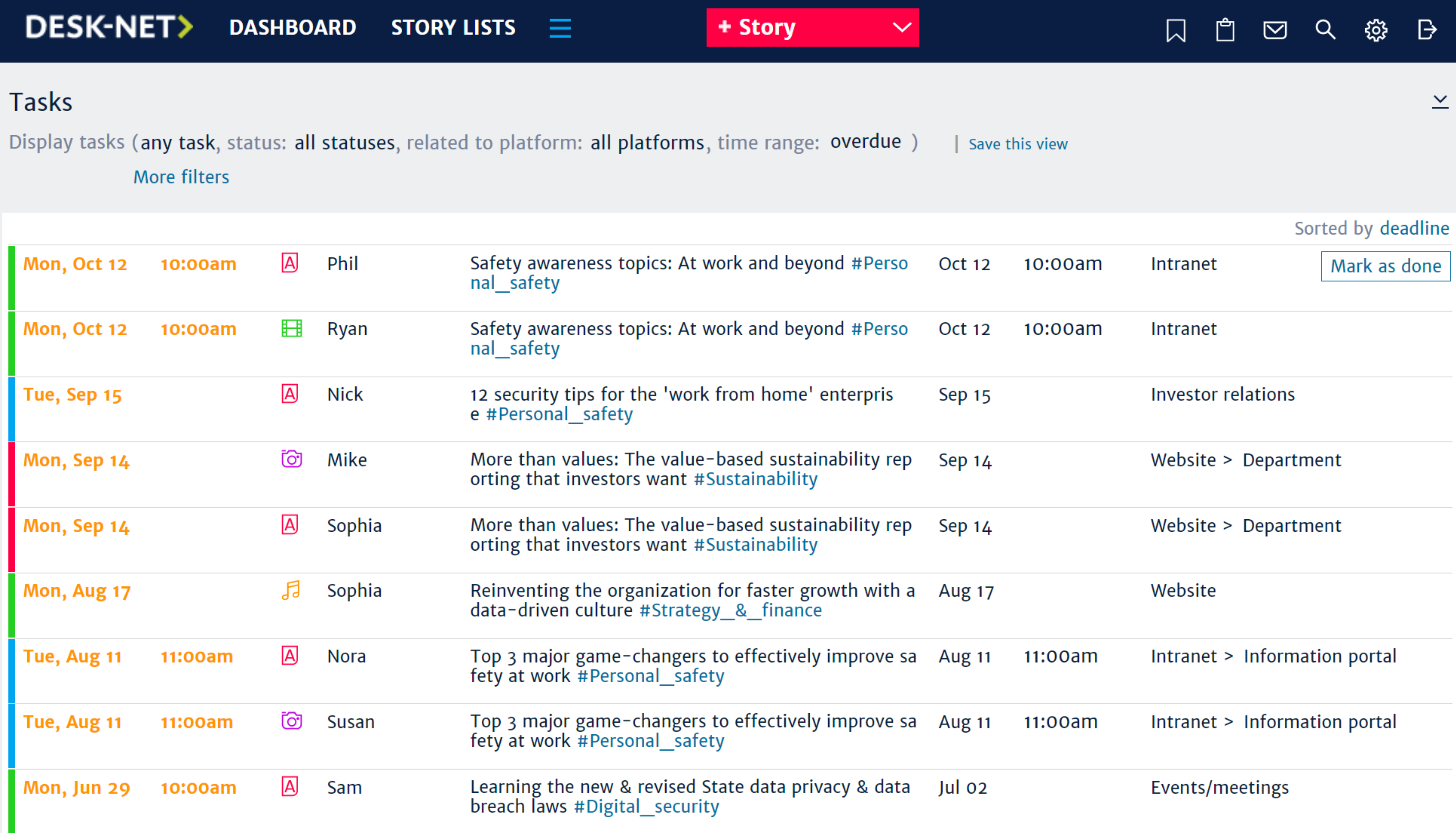Change the overdue time range filter
Viewport: 1456px width, 833px height.
(865, 141)
